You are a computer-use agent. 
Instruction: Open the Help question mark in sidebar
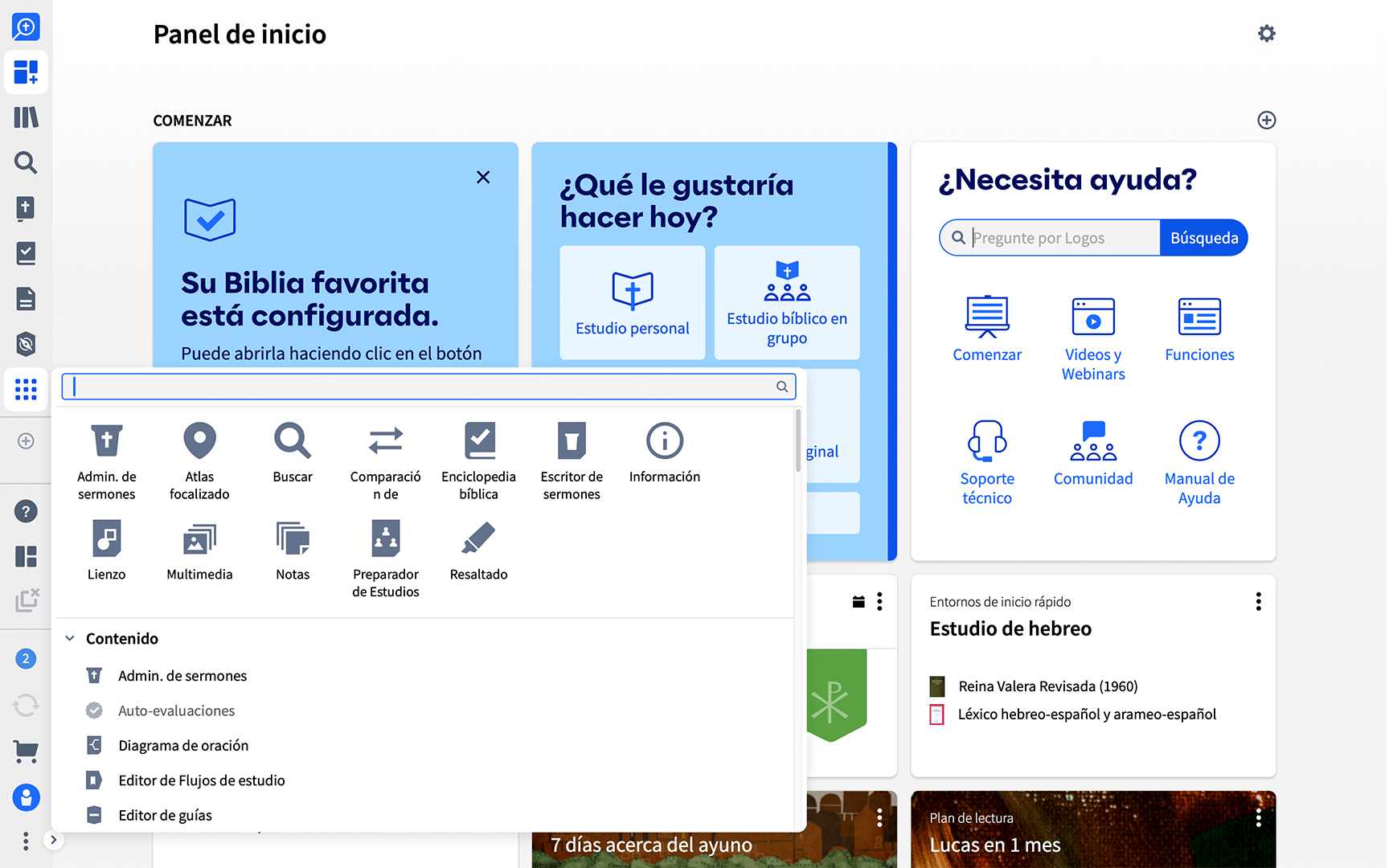(x=26, y=511)
